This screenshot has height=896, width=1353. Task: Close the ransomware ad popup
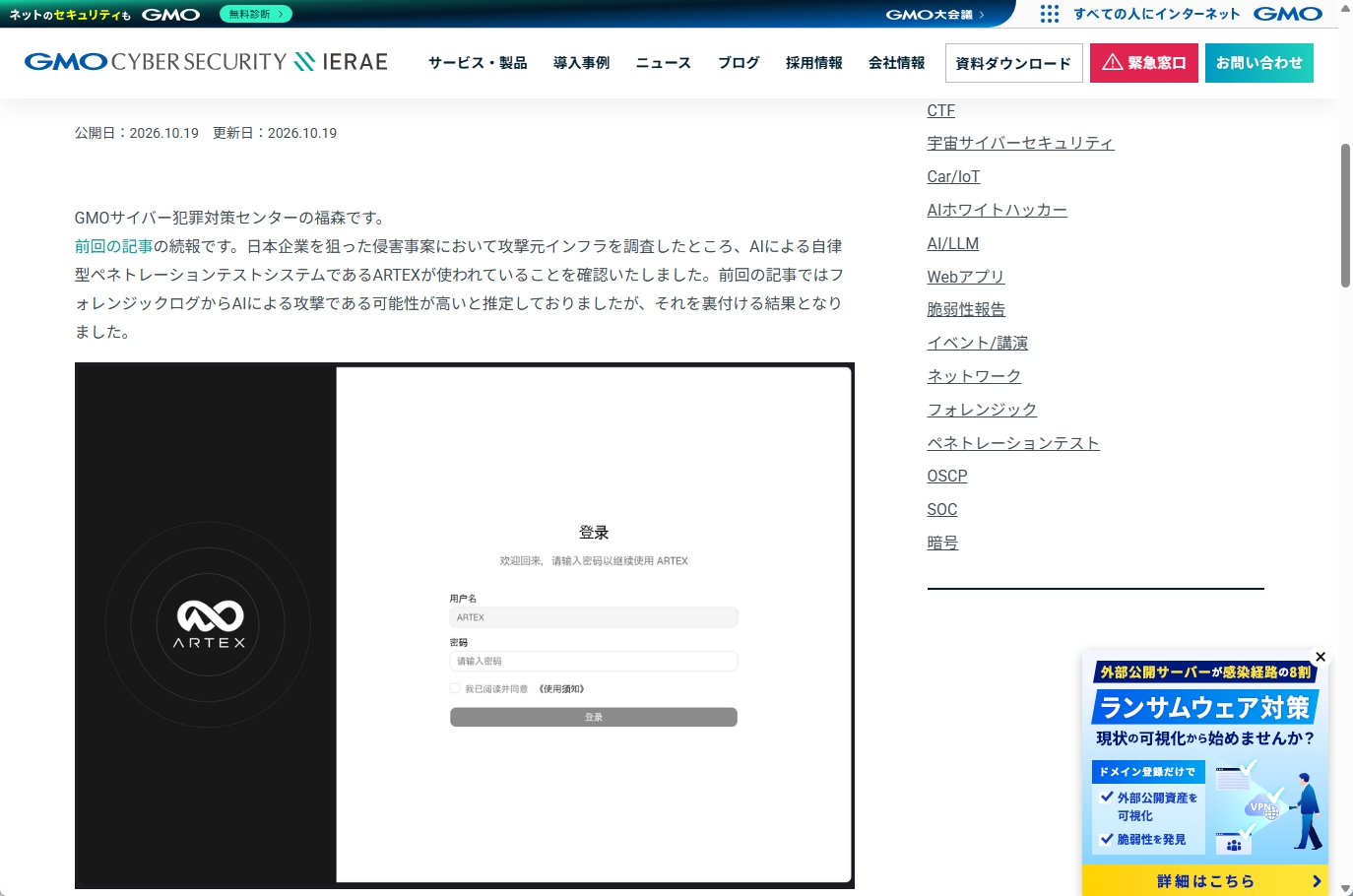(1321, 657)
